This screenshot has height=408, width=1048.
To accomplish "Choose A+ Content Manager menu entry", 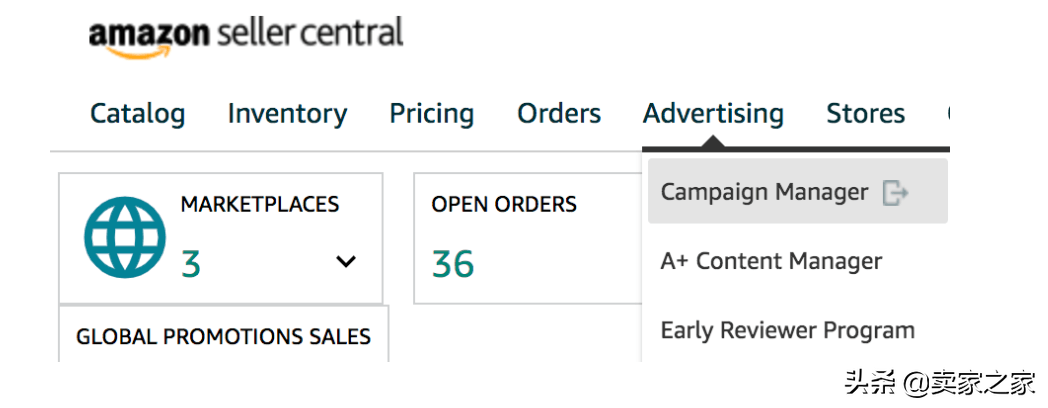I will tap(771, 261).
